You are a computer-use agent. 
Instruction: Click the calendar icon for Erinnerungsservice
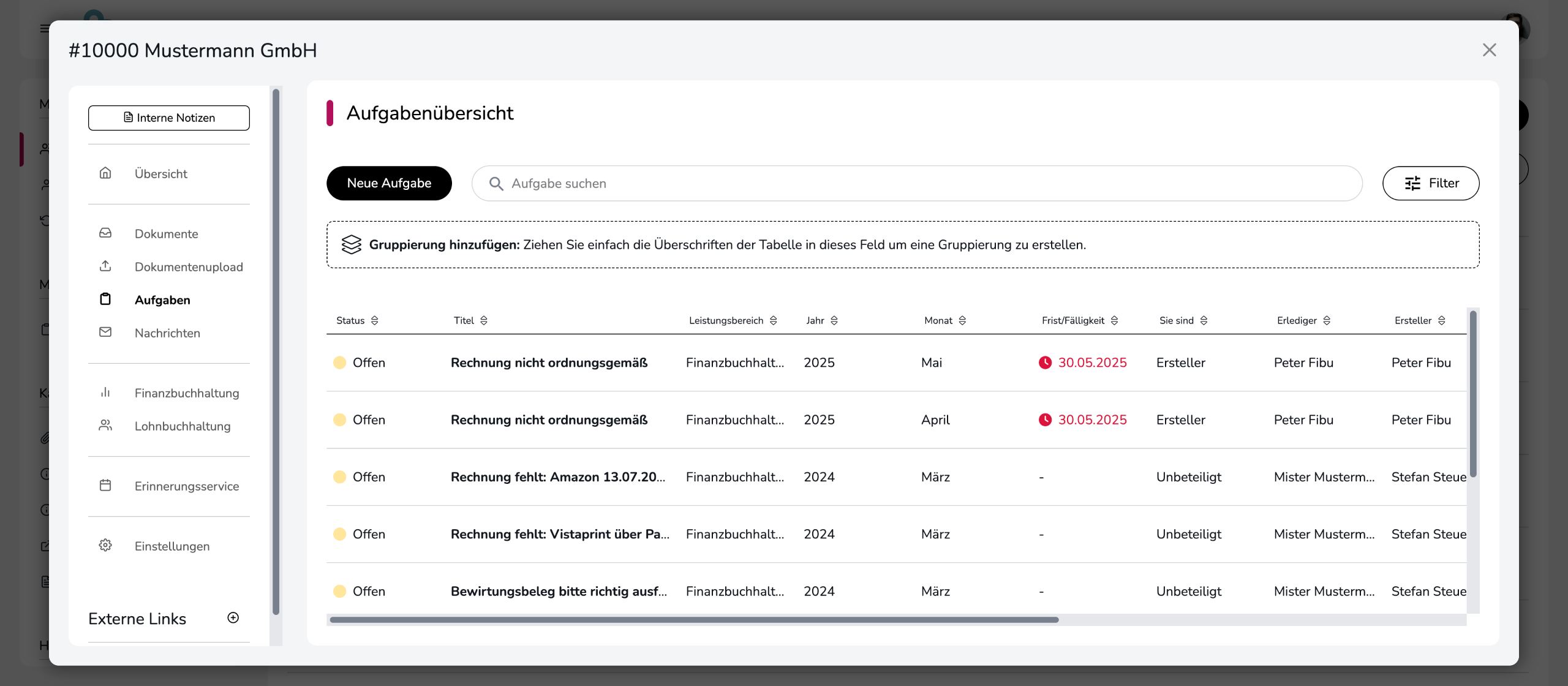click(105, 486)
